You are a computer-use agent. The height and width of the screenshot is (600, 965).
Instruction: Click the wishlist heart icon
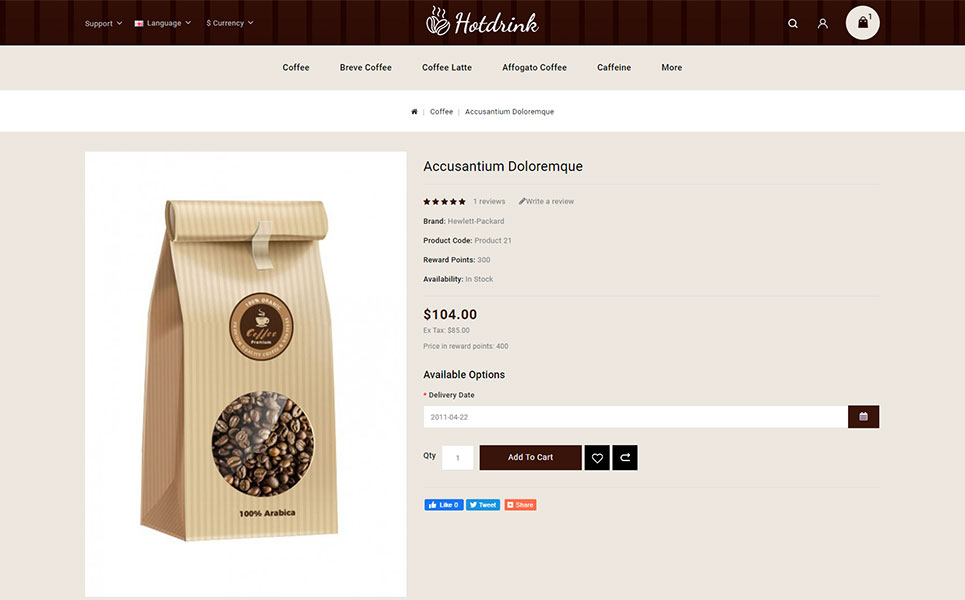597,458
